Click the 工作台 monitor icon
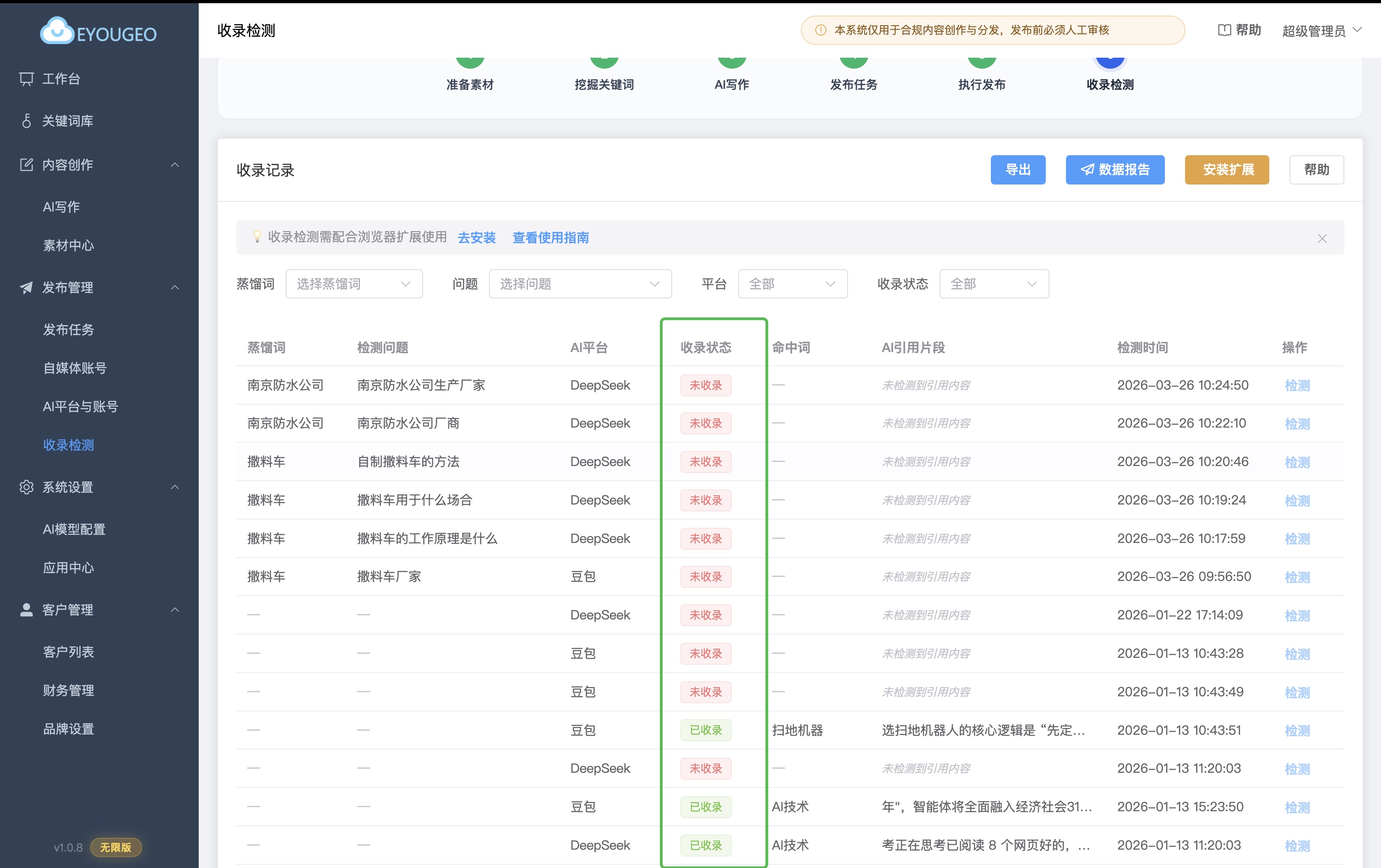 click(x=27, y=79)
